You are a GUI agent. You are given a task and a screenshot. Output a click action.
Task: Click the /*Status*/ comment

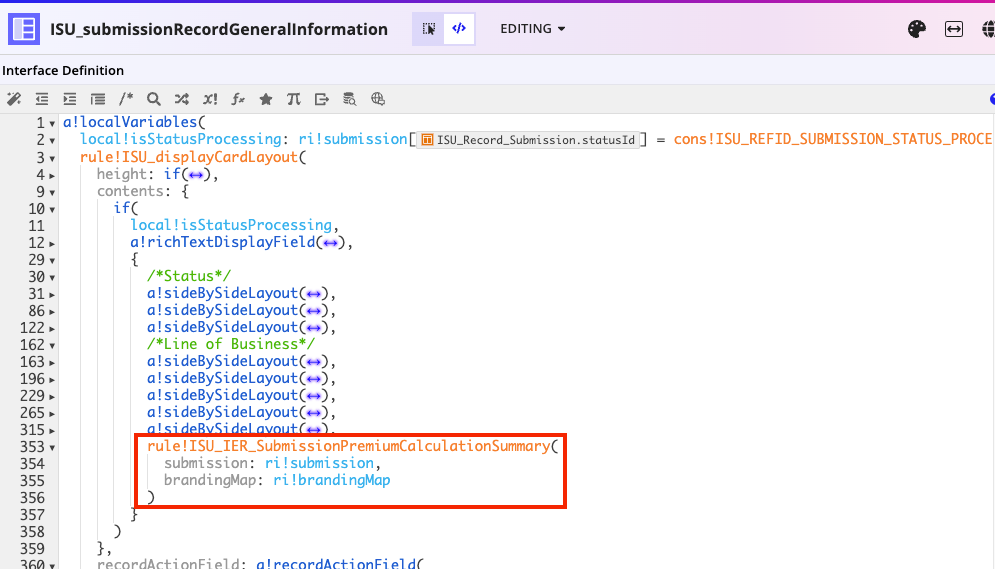click(x=189, y=276)
